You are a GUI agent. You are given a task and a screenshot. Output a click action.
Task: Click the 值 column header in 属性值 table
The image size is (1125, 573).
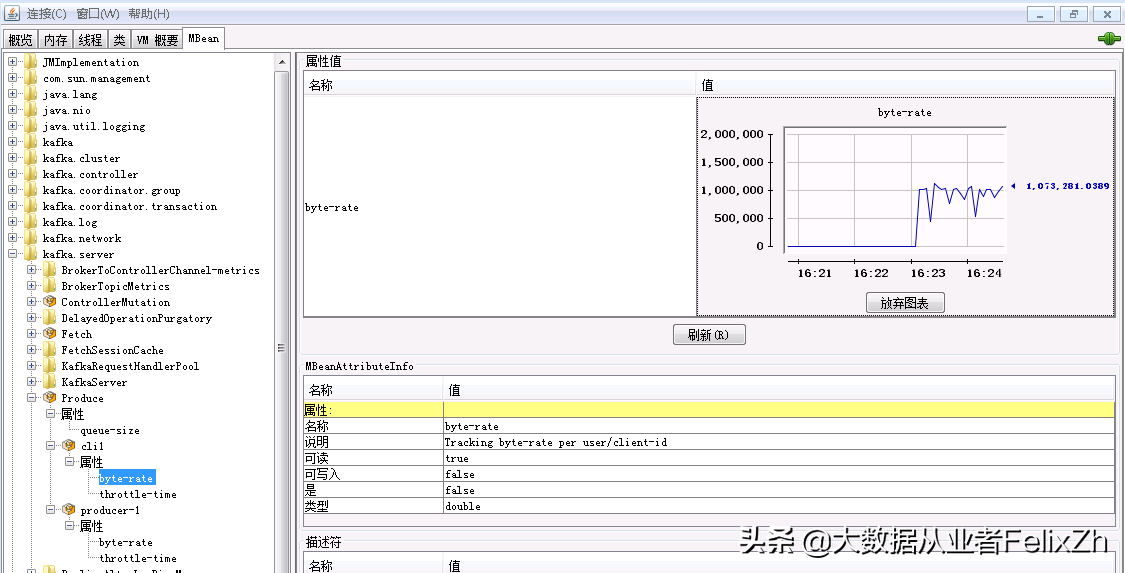[x=905, y=85]
